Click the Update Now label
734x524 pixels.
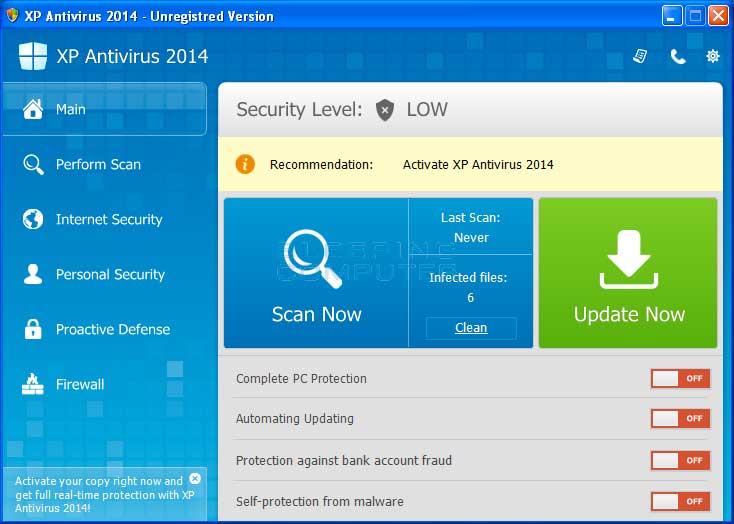[629, 314]
